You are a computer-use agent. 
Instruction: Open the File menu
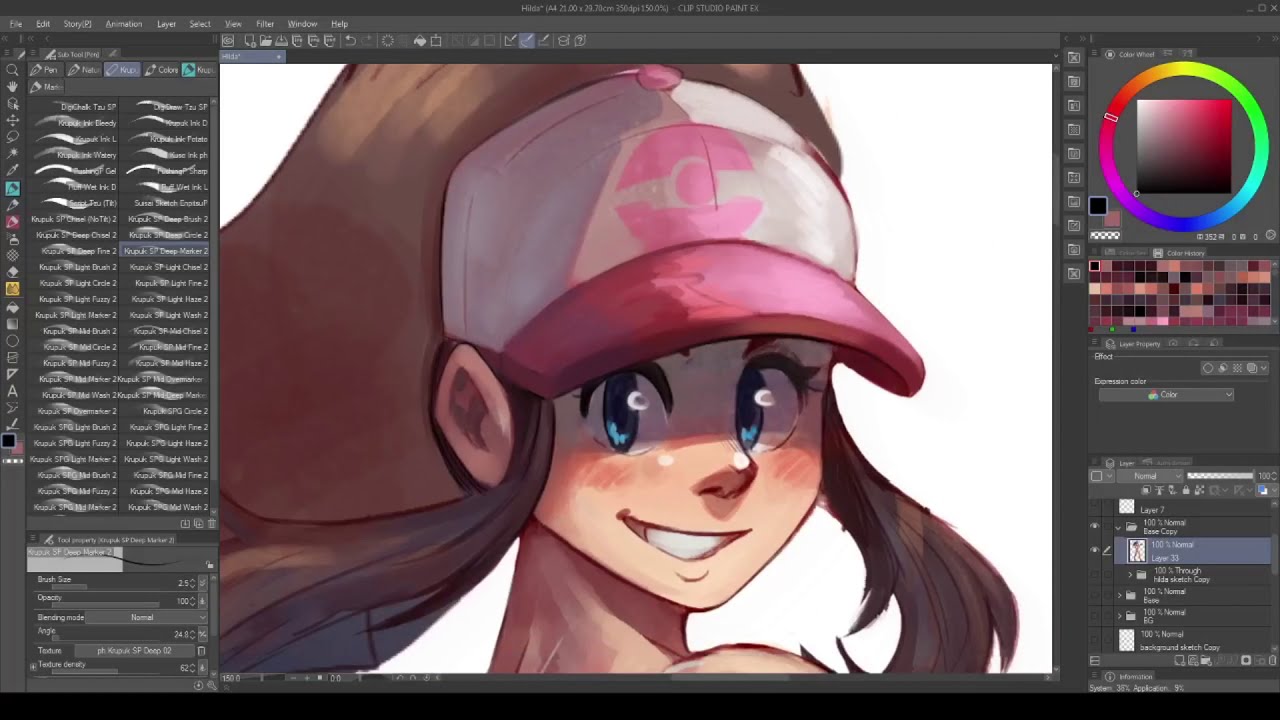coord(16,24)
